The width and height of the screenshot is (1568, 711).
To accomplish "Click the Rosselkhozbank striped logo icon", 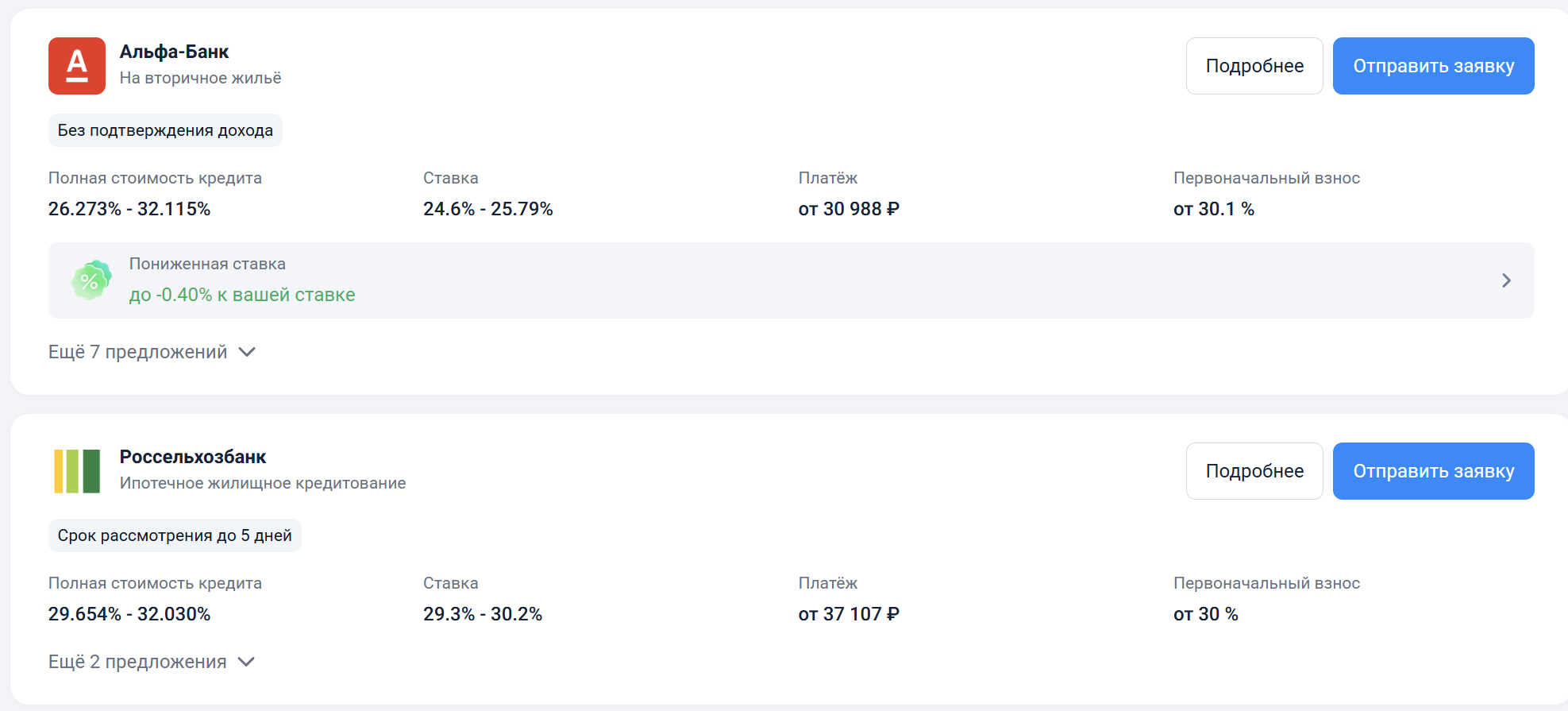I will (77, 471).
